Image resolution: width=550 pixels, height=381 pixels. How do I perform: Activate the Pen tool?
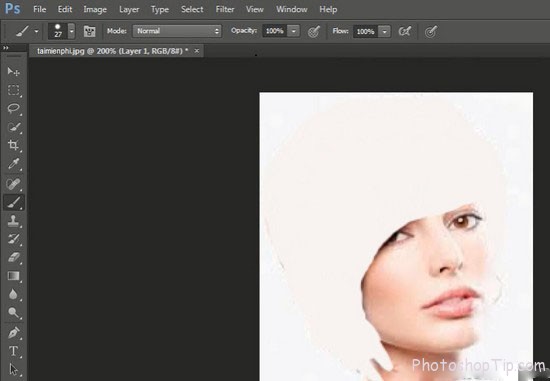[14, 333]
